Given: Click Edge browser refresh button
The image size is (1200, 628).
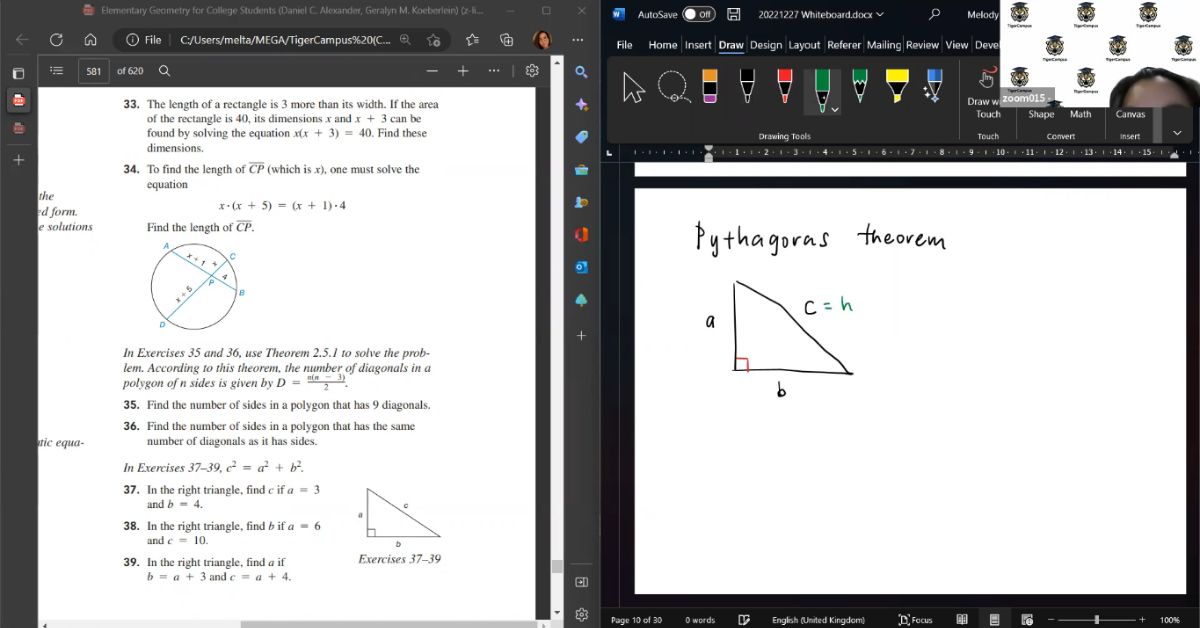Looking at the screenshot, I should point(56,40).
